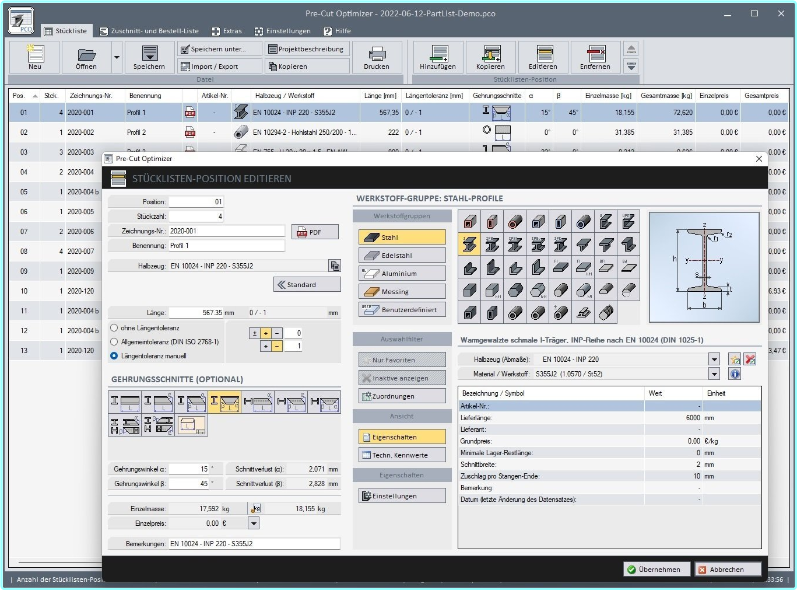Click the red delete icon beside Halbzeug dropdown
The height and width of the screenshot is (590, 797).
[750, 359]
